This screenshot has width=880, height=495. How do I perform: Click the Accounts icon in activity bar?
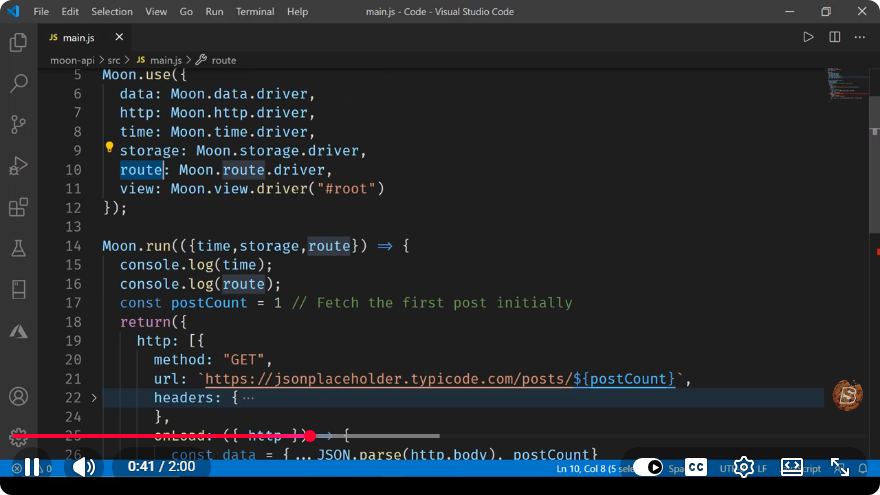19,396
